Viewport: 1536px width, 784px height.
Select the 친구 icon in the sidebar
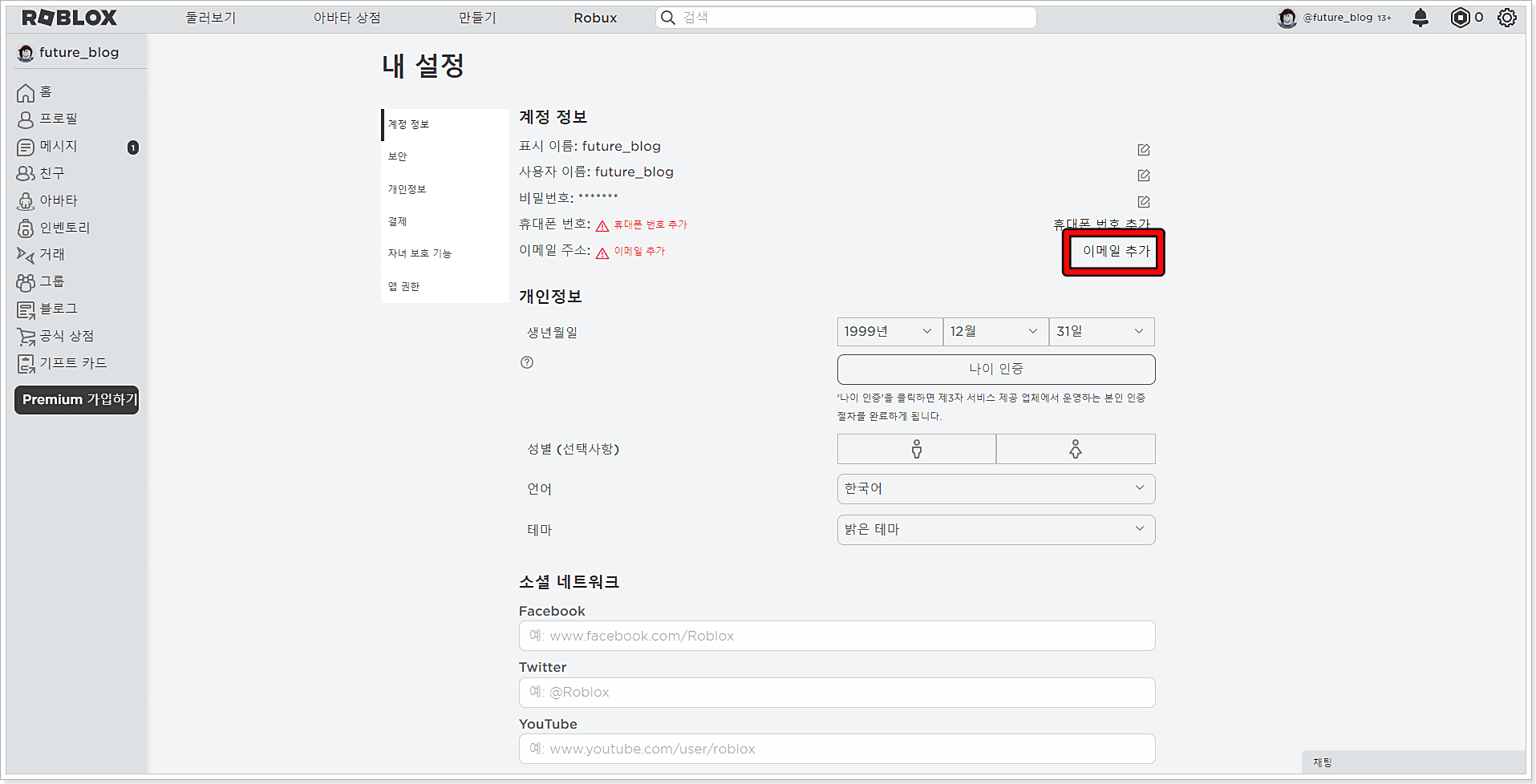pos(50,173)
